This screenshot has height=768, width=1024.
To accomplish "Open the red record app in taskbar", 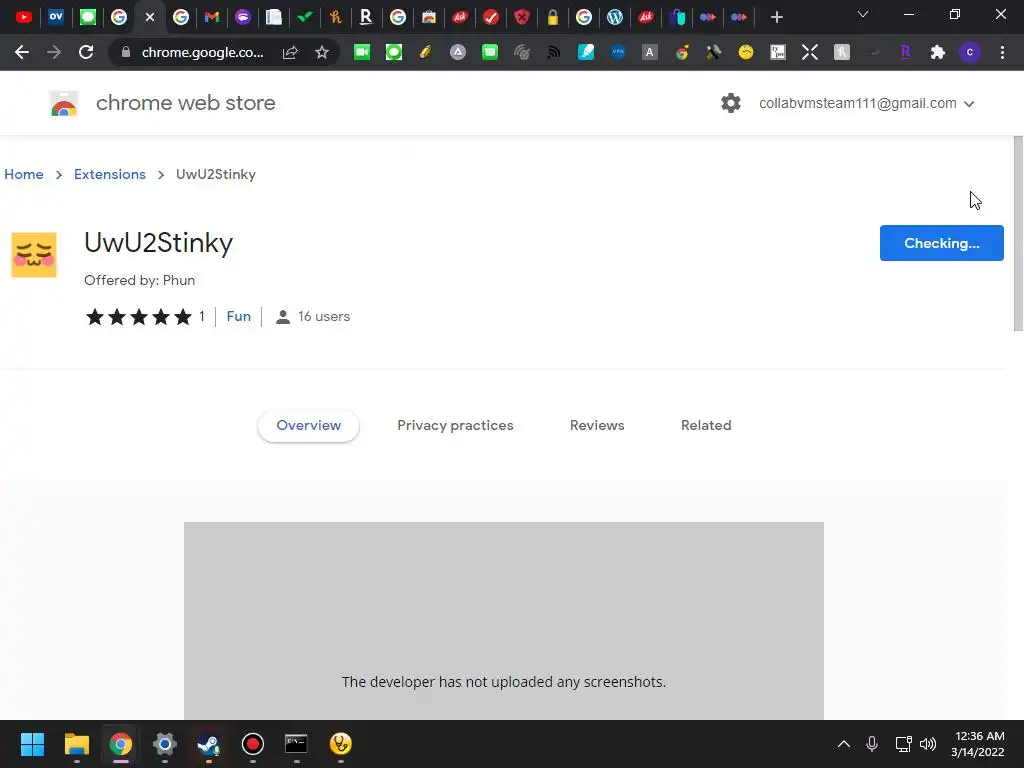I will point(253,744).
